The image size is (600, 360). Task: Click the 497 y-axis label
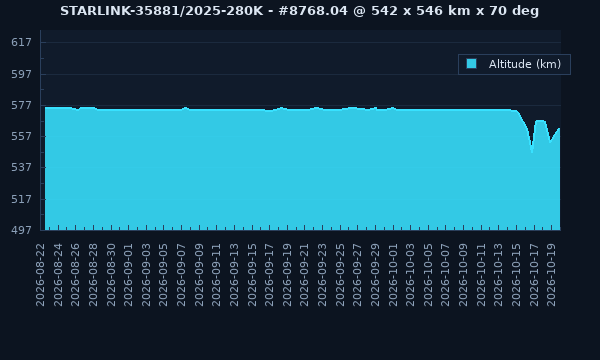pos(21,230)
